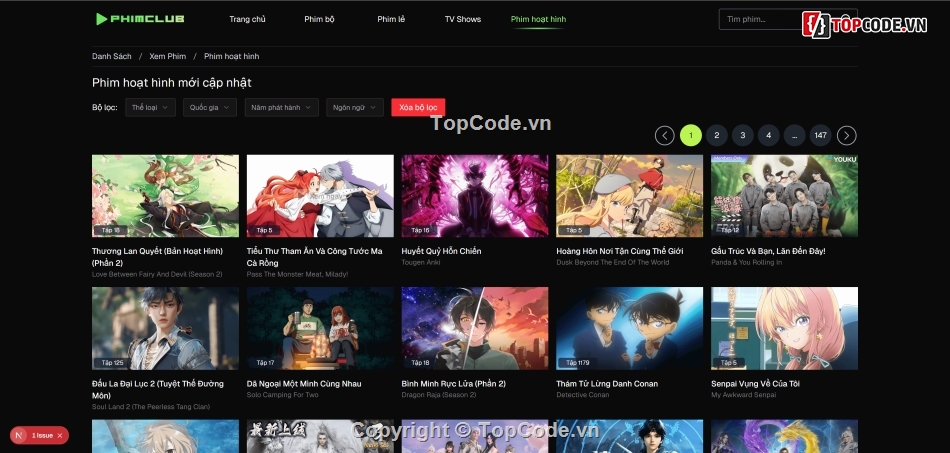Open Thương Lan Quyết thumbnail

click(x=165, y=196)
